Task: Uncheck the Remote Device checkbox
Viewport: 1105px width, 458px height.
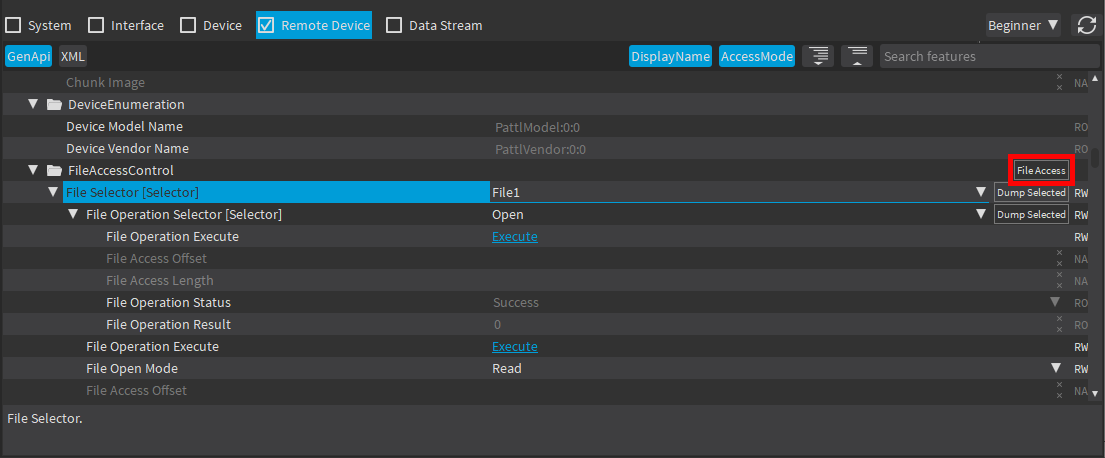Action: coord(266,25)
